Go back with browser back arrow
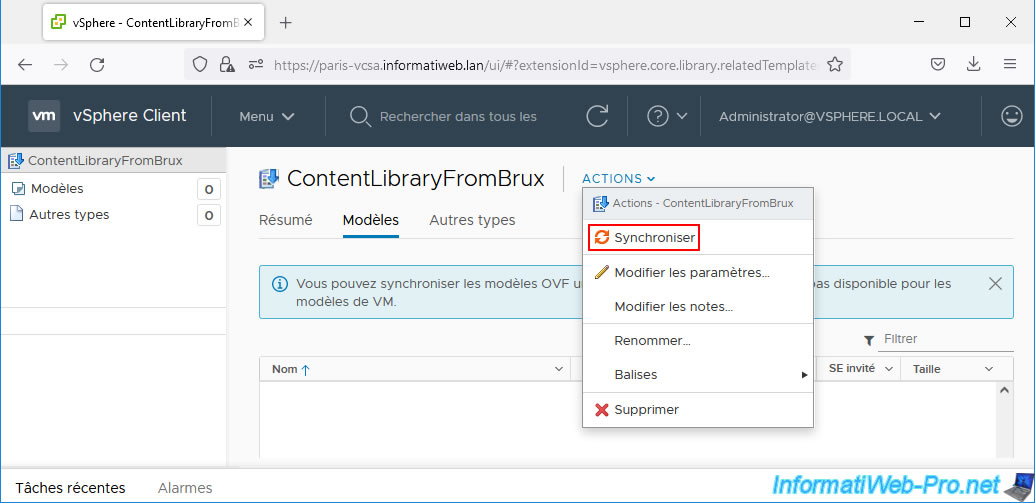Viewport: 1035px width, 503px height. tap(24, 65)
